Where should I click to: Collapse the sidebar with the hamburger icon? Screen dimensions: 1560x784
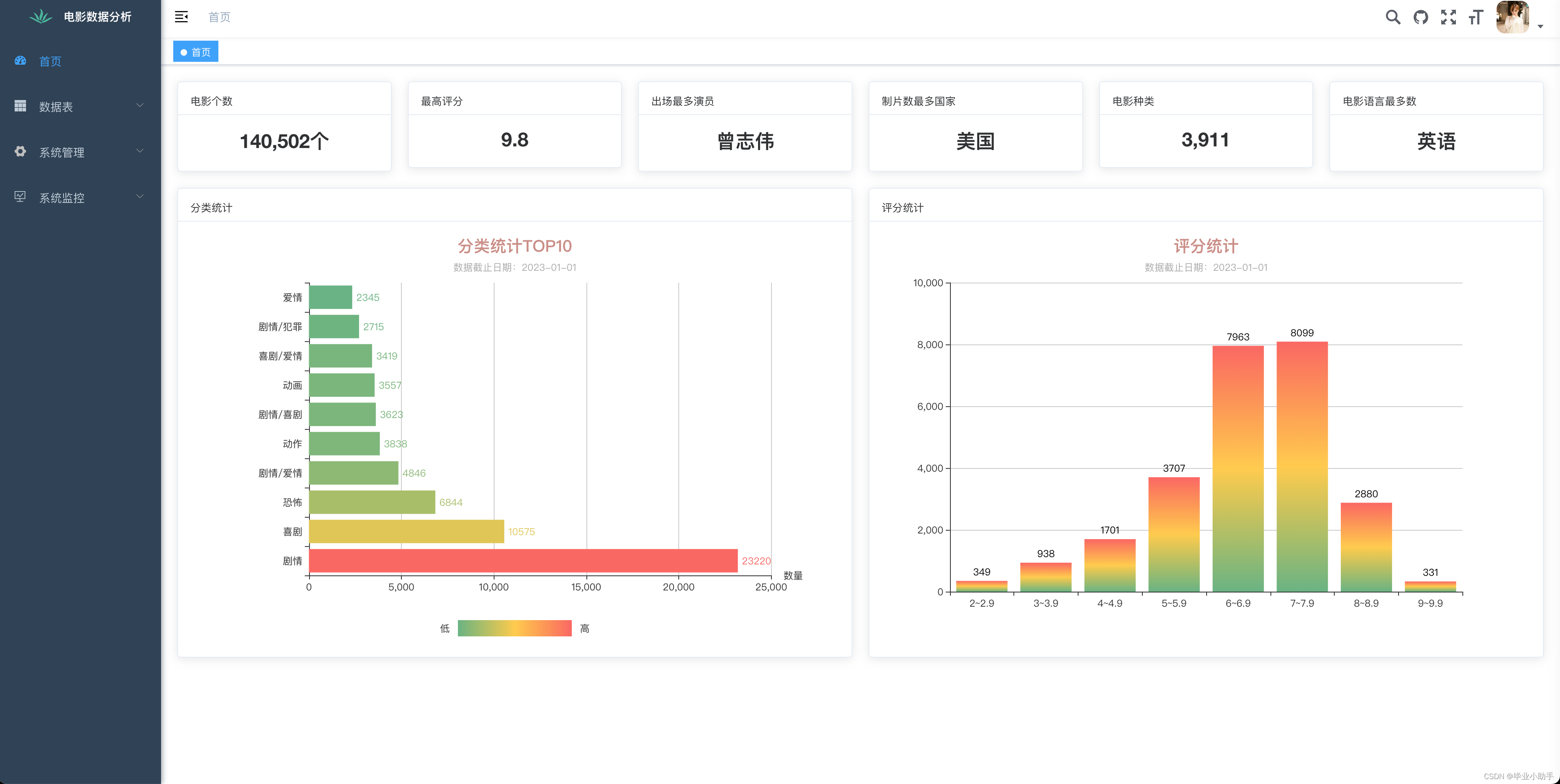pyautogui.click(x=181, y=17)
